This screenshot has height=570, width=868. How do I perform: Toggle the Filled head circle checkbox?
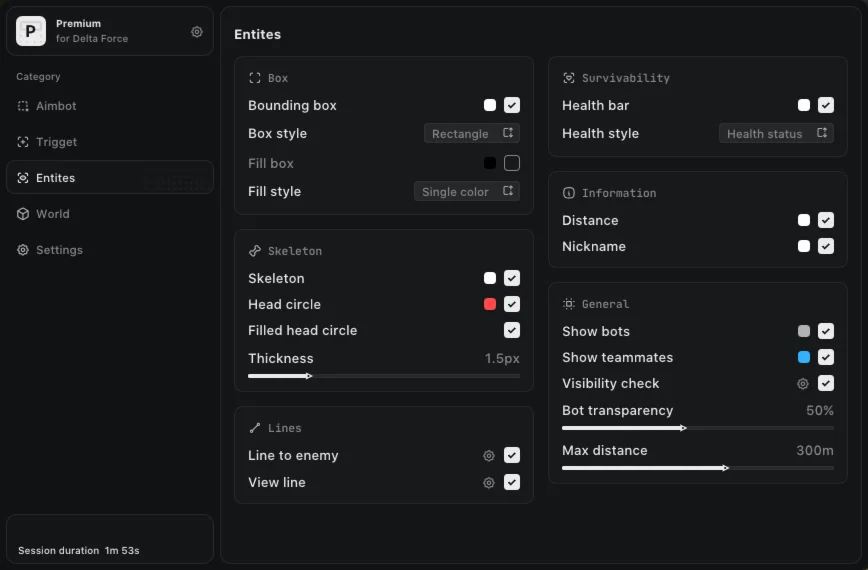[x=512, y=330]
